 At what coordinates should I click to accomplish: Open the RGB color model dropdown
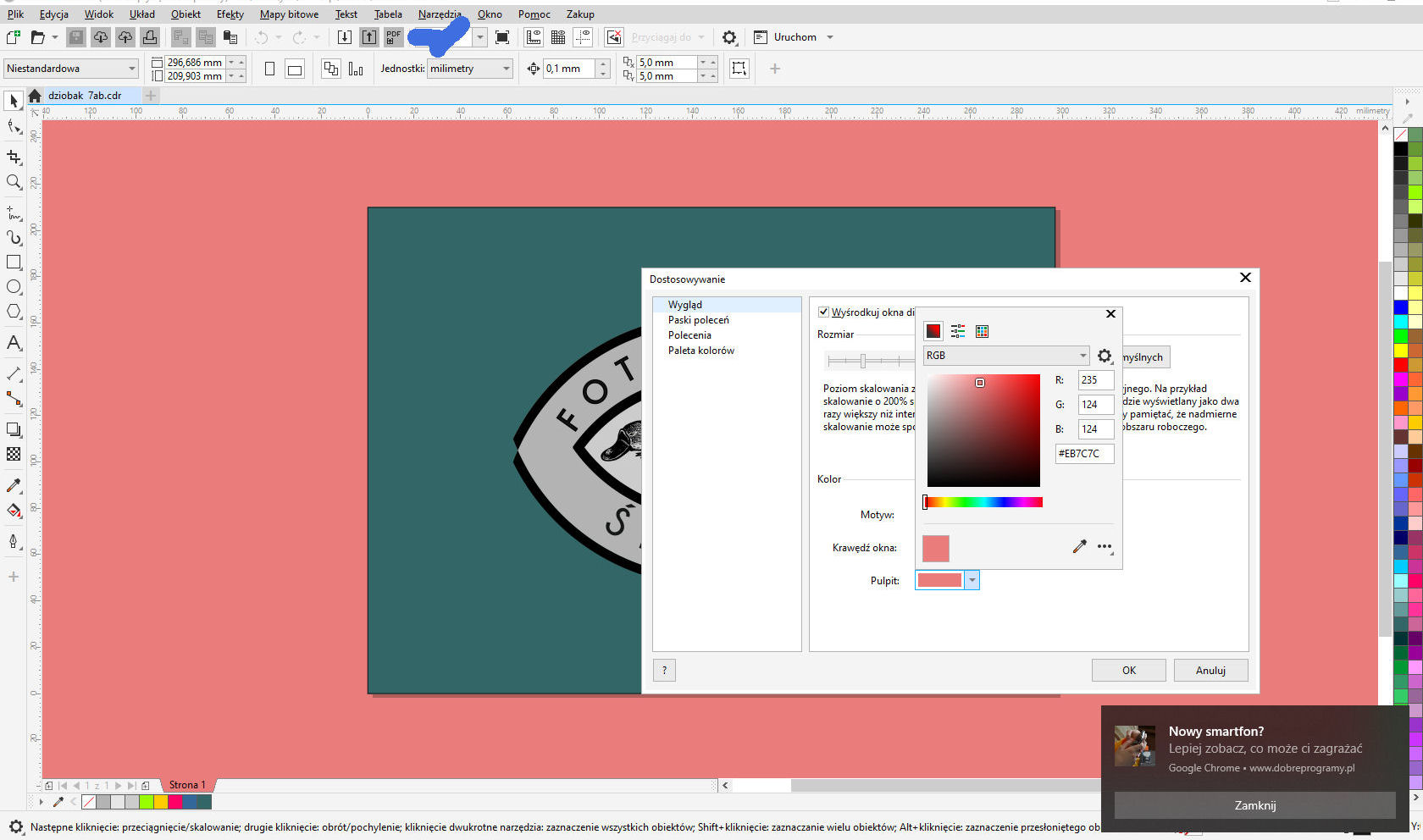(1005, 356)
